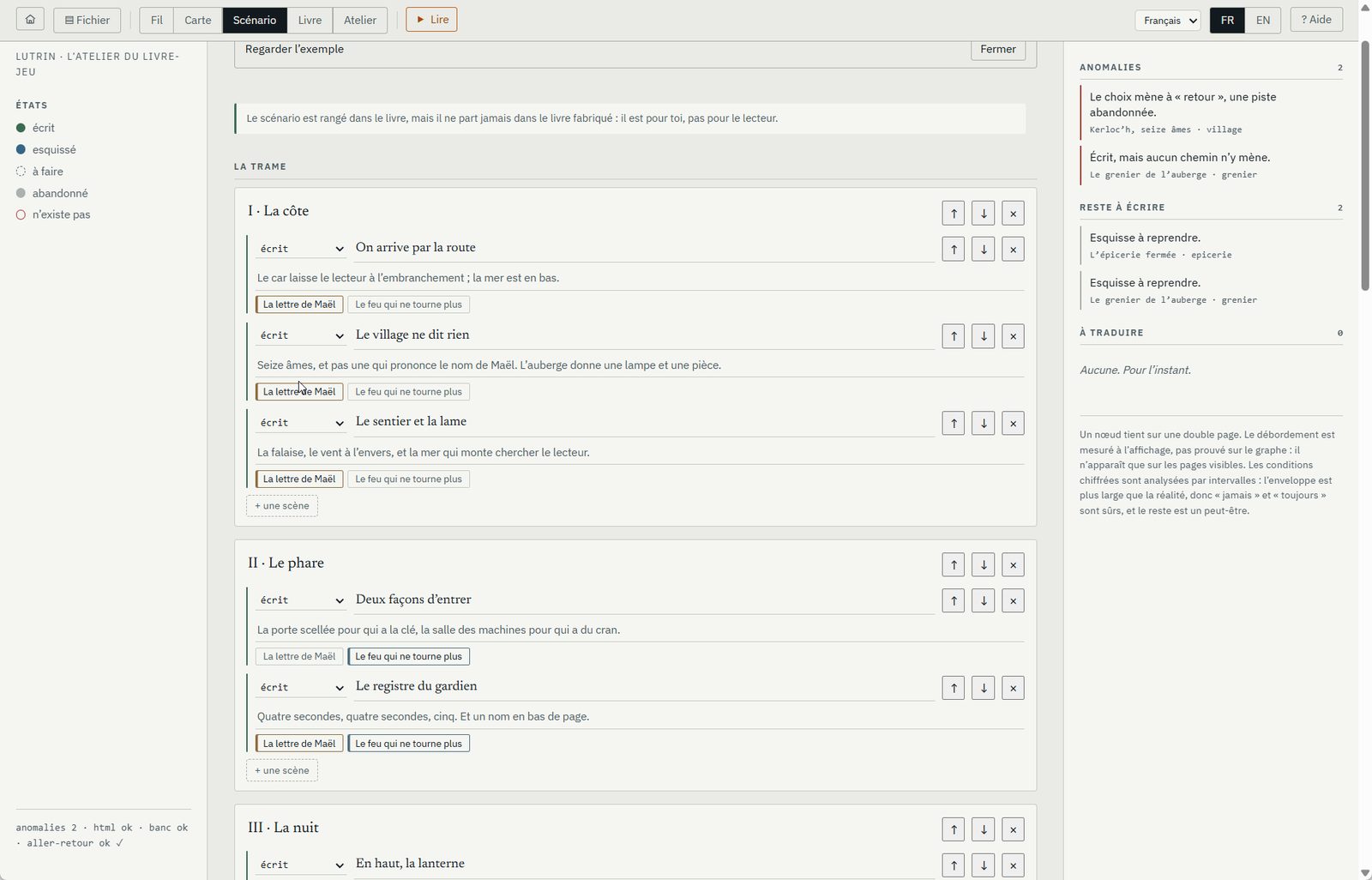Edit the title field "Le registre du gardien"
The width and height of the screenshot is (1372, 880).
[x=644, y=687]
